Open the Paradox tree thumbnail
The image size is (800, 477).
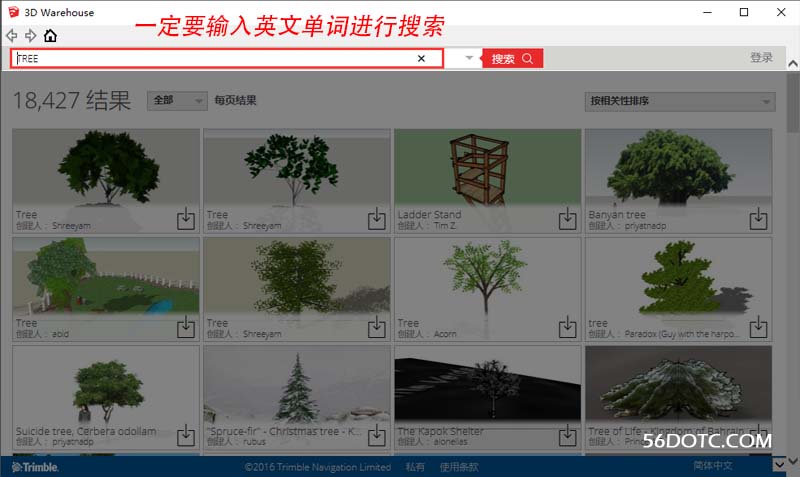pyautogui.click(x=678, y=276)
